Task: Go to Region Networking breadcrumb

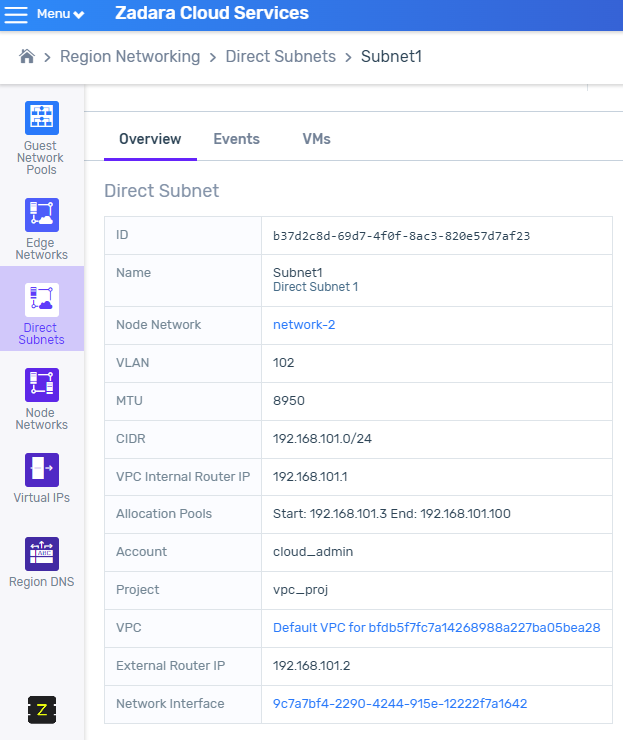Action: [130, 57]
